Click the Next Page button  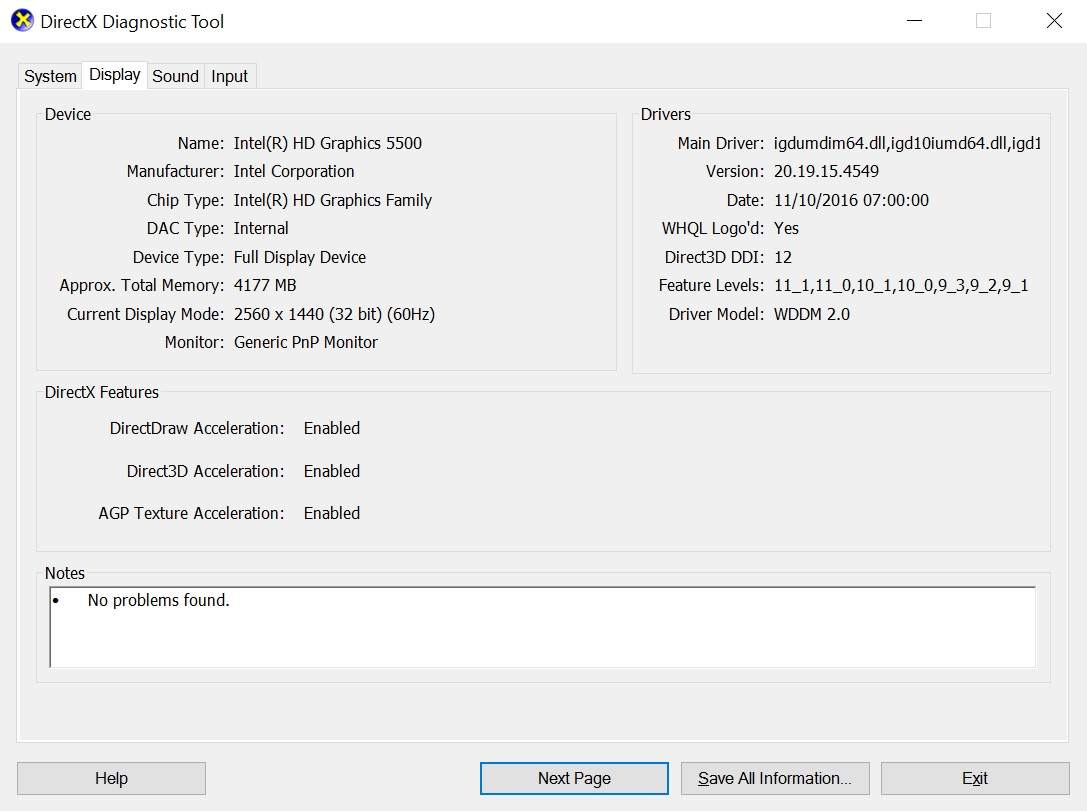click(574, 778)
